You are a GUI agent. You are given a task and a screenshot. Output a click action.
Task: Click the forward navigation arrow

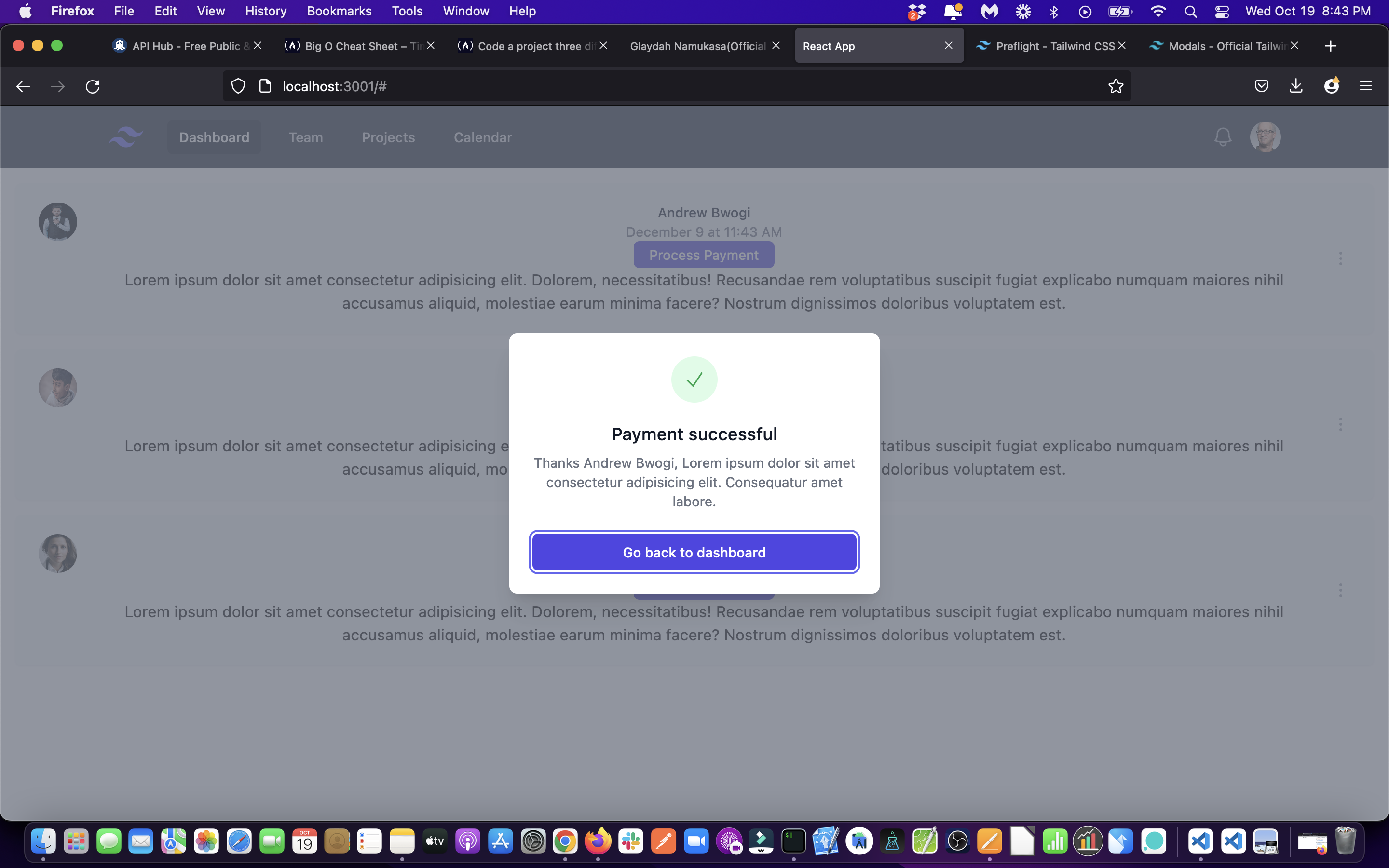[57, 86]
